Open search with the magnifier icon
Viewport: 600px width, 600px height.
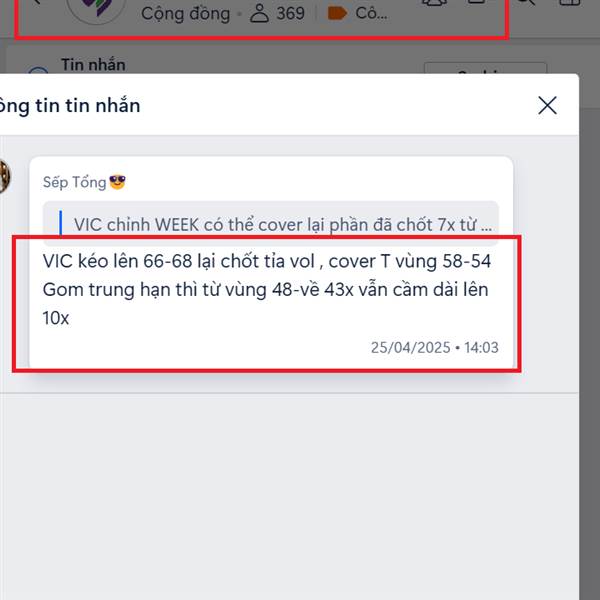pos(527,2)
